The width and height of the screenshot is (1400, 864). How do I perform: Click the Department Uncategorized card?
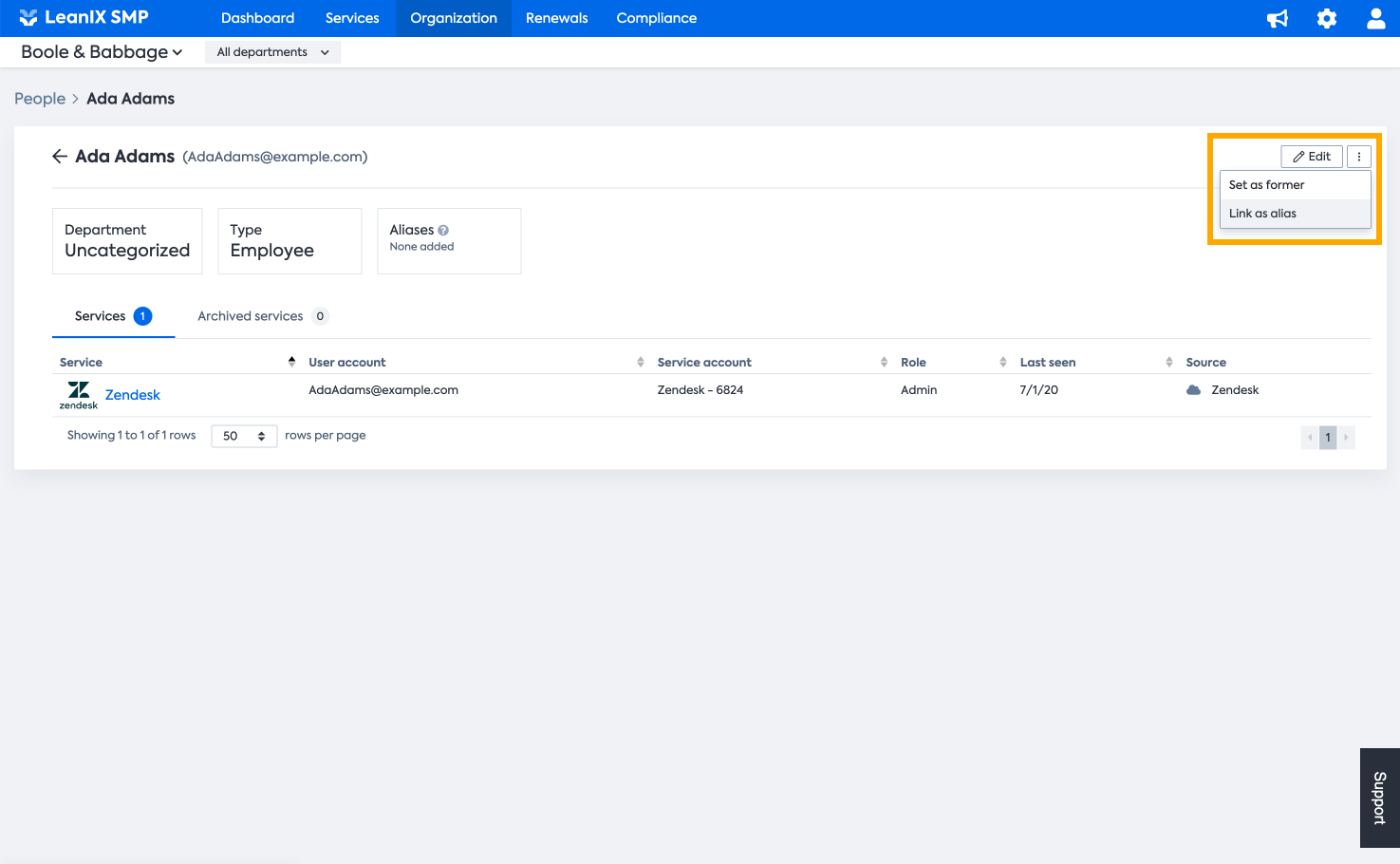[127, 241]
